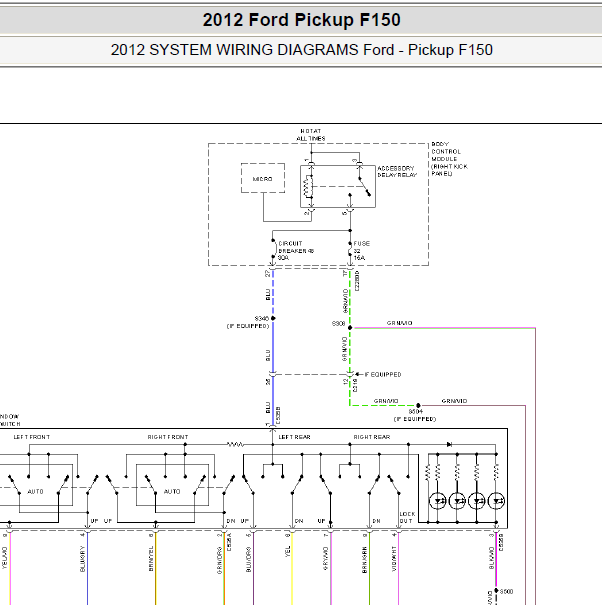Click the relay coil symbol in the delay relay
Viewport: 602px width, 605px height.
coord(307,186)
